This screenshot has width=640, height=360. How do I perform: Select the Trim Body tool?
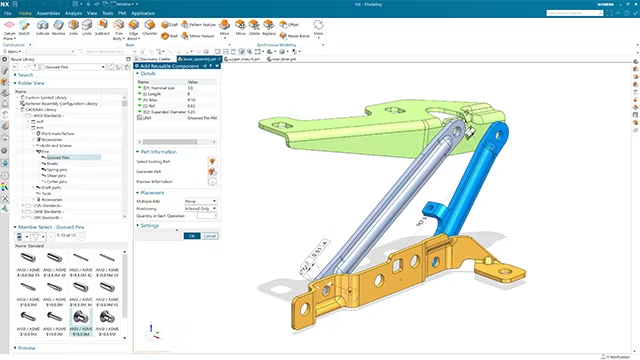coord(118,29)
